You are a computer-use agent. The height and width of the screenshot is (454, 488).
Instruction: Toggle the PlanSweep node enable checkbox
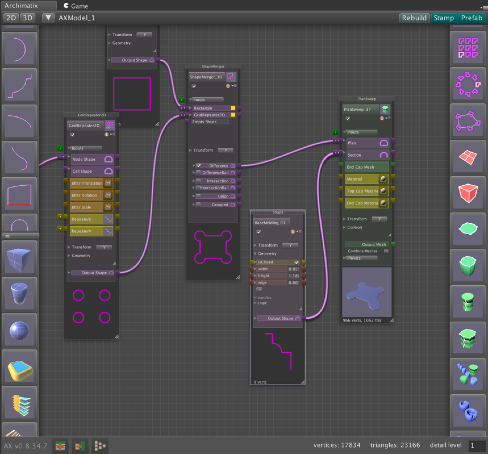point(348,118)
